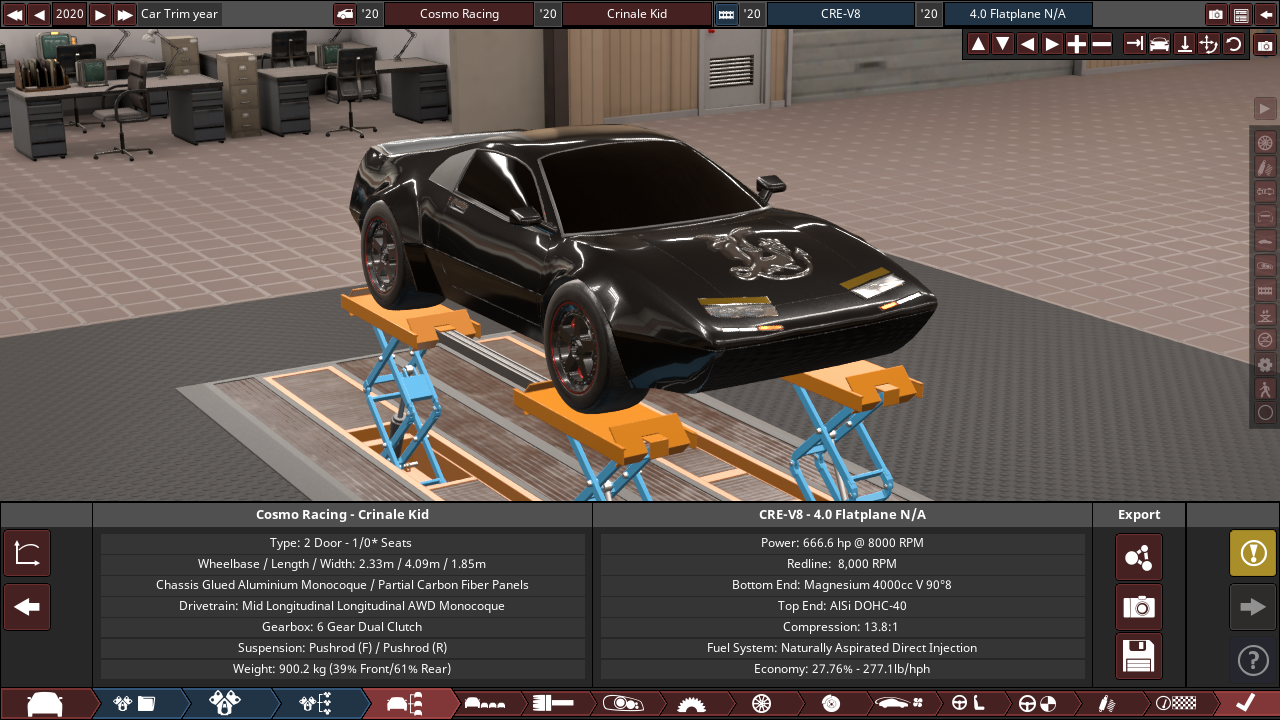Toggle fixtures headlight icon in side panel

click(x=1265, y=265)
